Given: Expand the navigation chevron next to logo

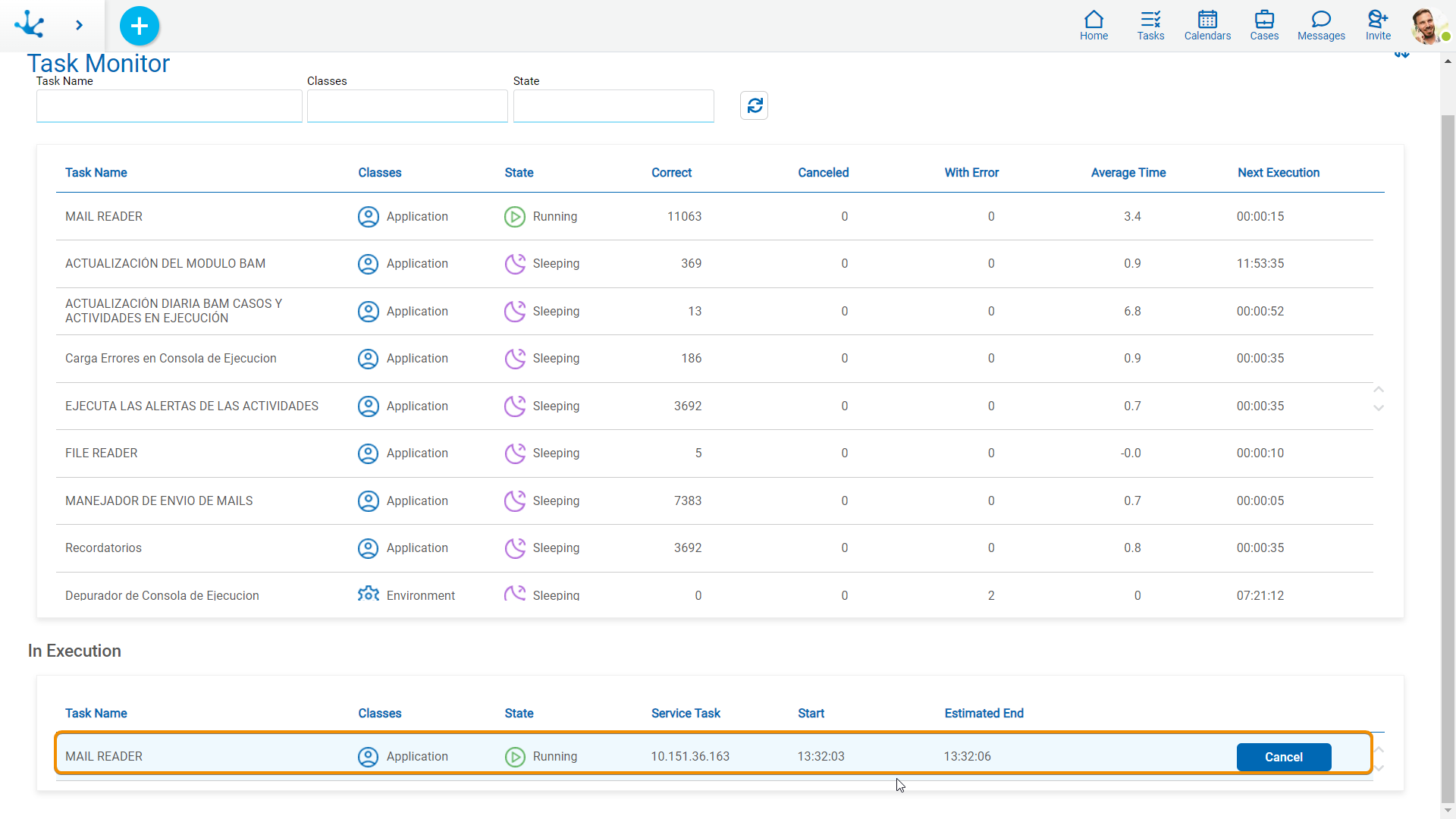Looking at the screenshot, I should (79, 25).
